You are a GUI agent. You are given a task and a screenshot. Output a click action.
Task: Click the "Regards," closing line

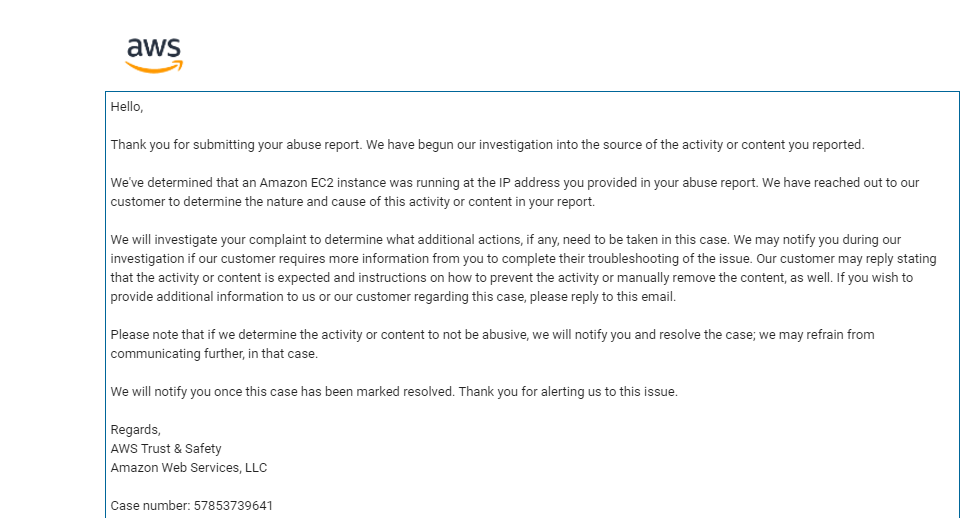pyautogui.click(x=135, y=430)
